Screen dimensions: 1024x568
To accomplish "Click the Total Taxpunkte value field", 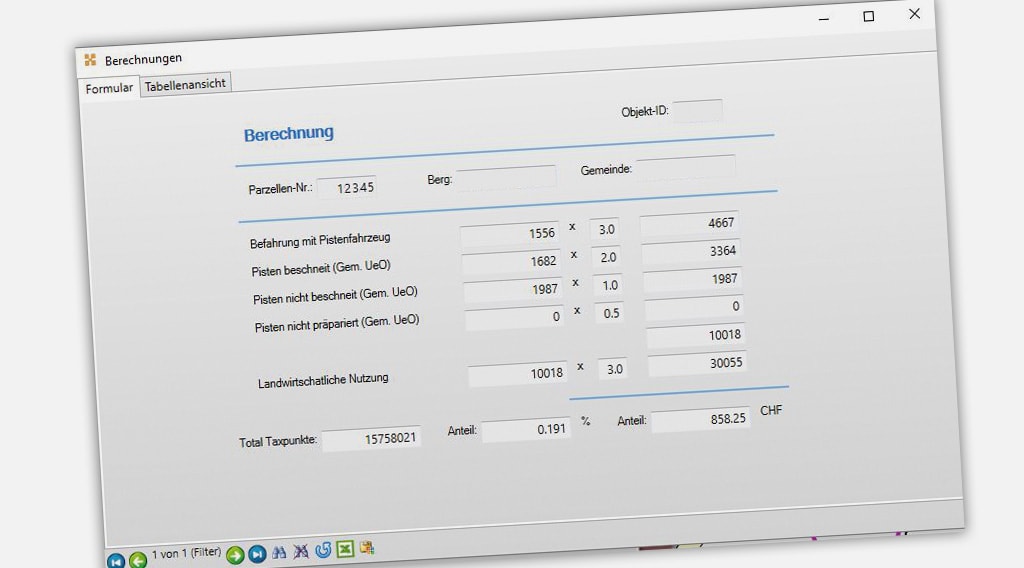I will tap(372, 439).
